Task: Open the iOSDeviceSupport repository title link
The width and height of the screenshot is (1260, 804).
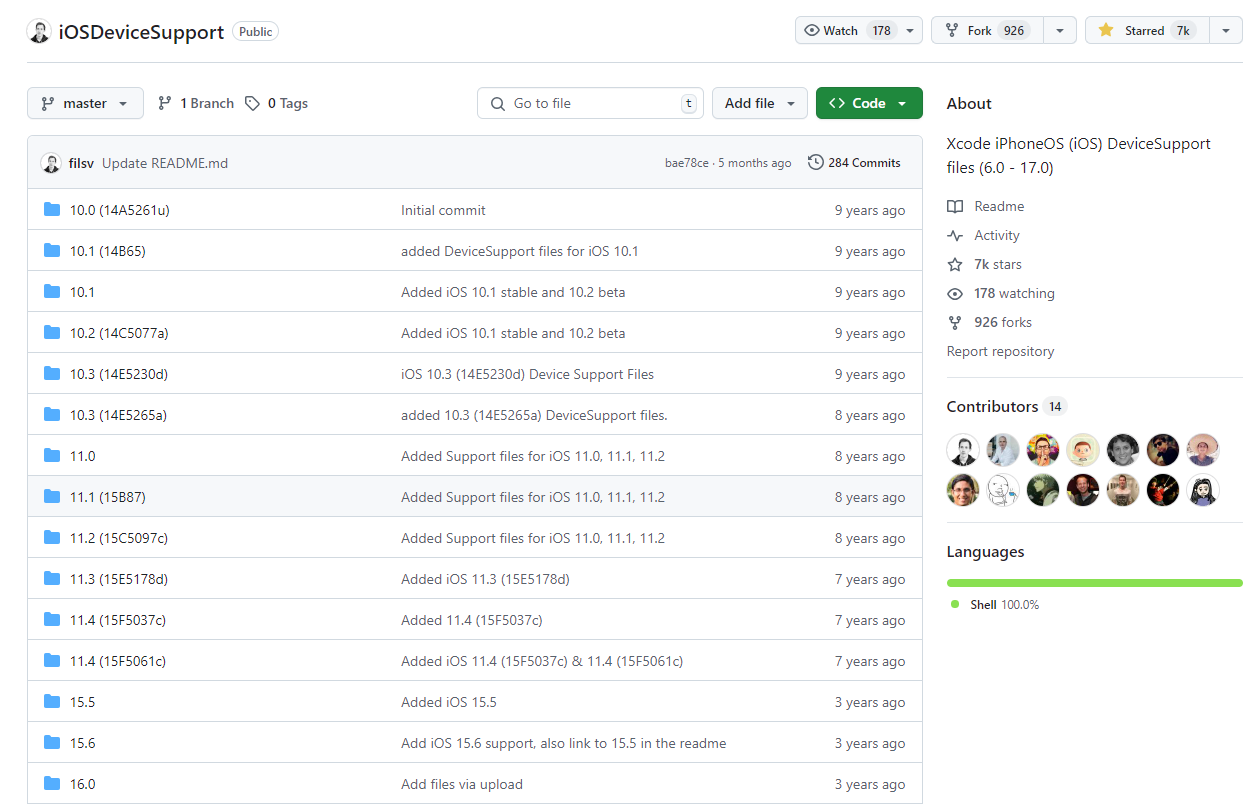Action: coord(141,32)
